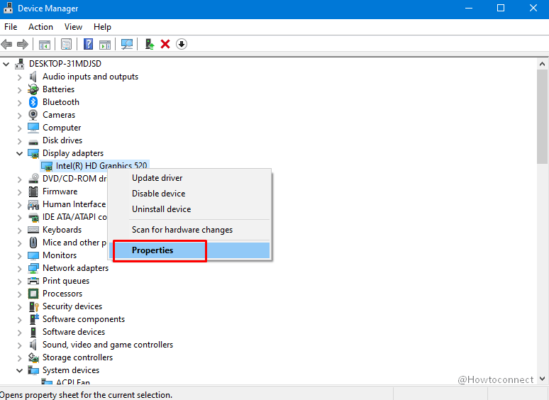Viewport: 549px width, 400px height.
Task: Click the Back arrow toolbar icon
Action: coord(7,44)
